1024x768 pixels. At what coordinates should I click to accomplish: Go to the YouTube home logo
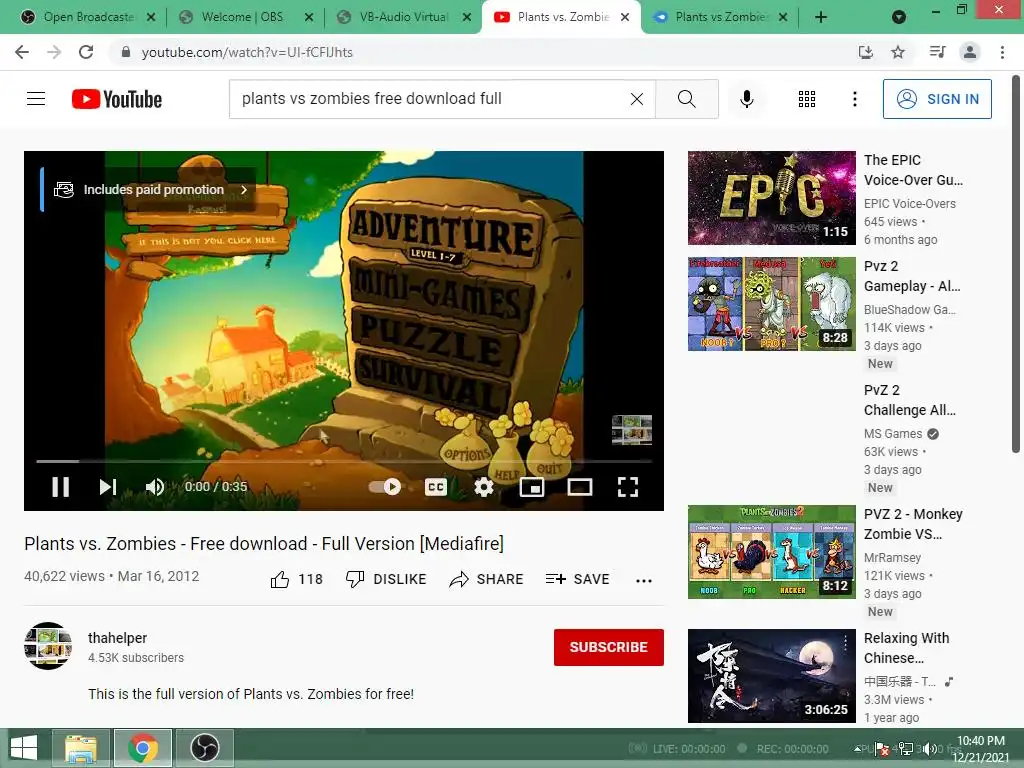pos(117,99)
